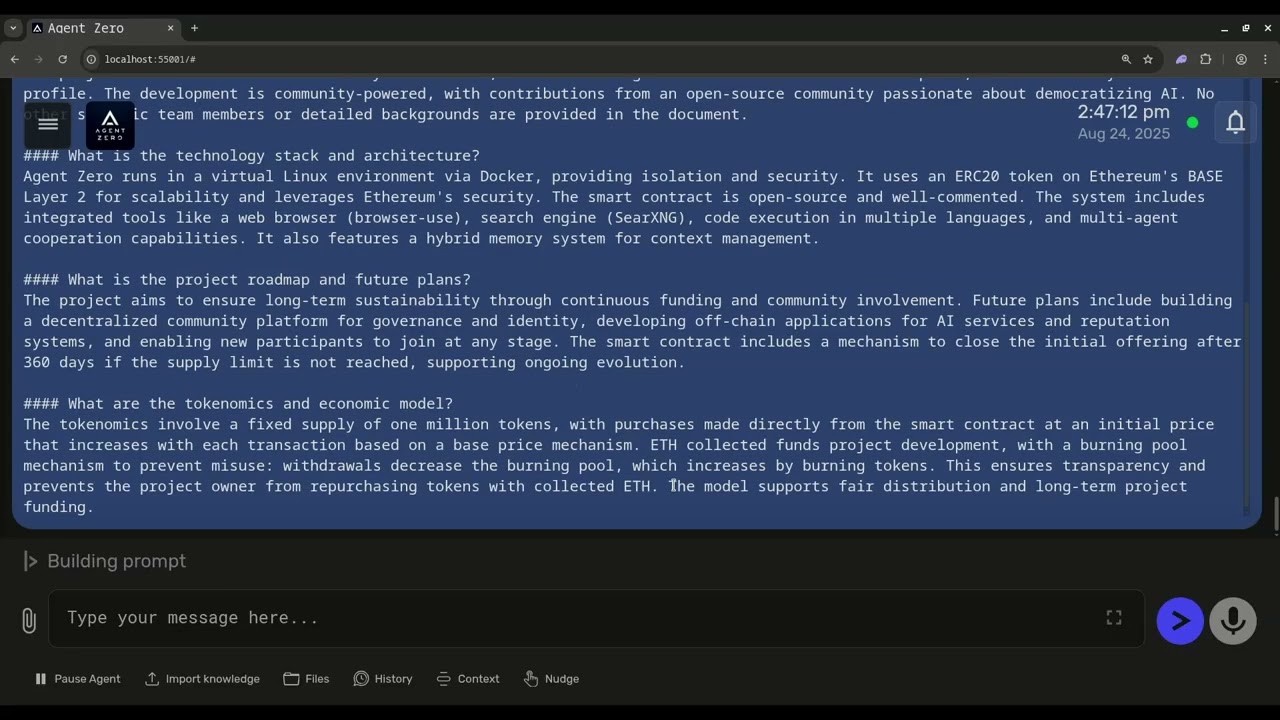
Task: Open the notifications bell
Action: point(1235,122)
